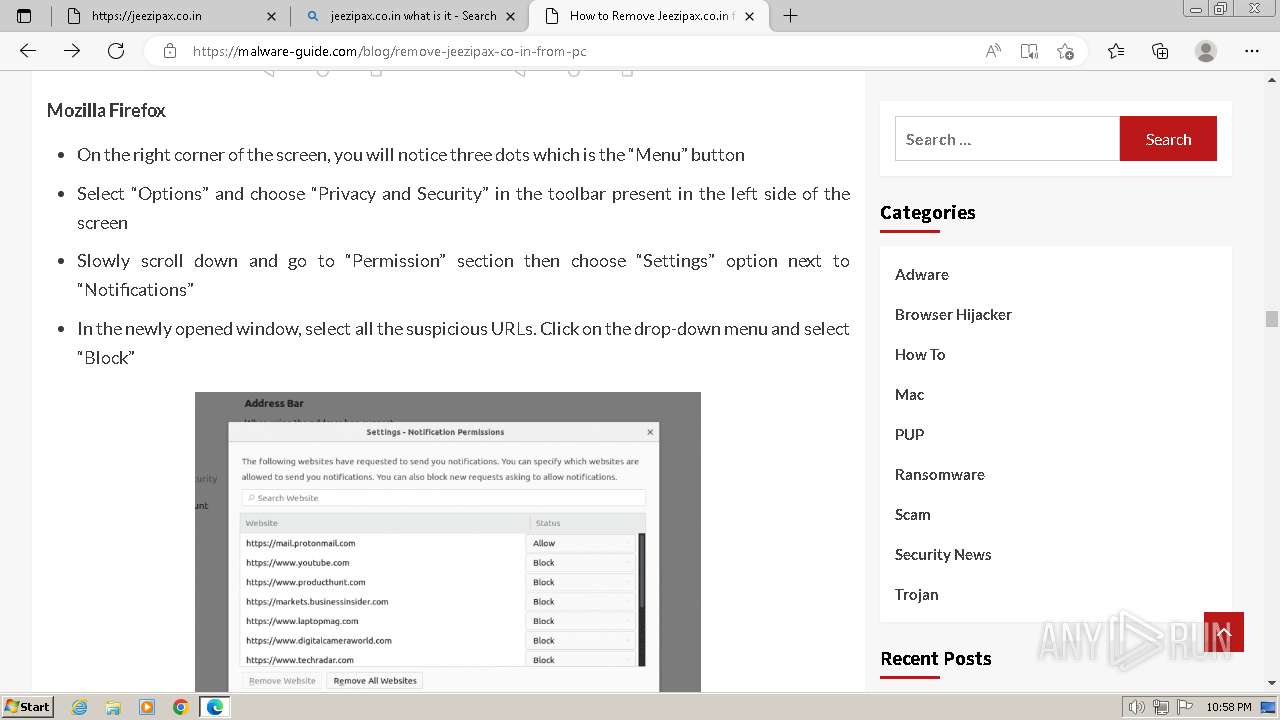
Task: Open Google Chrome from taskbar
Action: tap(181, 707)
